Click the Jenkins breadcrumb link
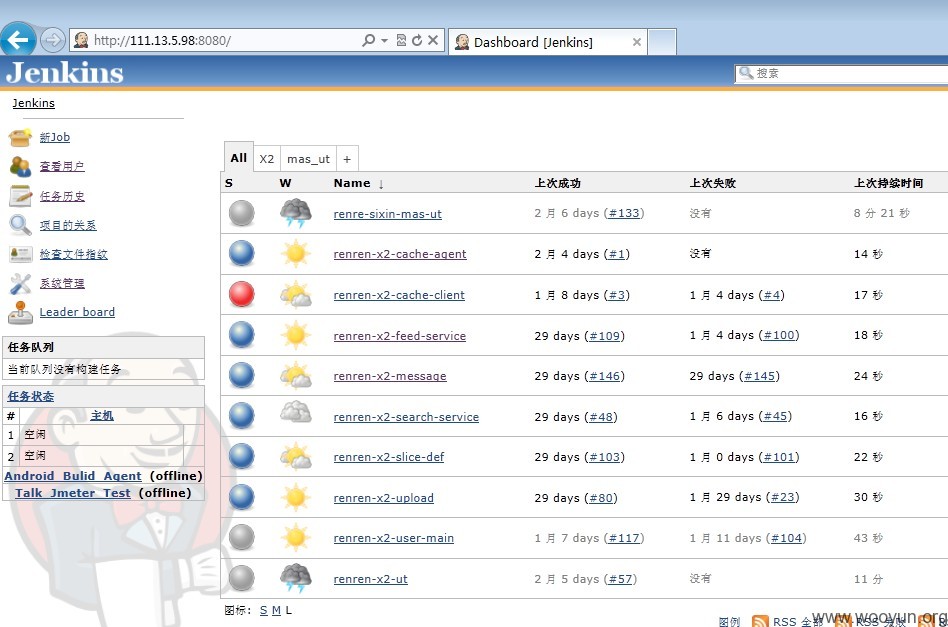Viewport: 948px width, 627px height. pyautogui.click(x=33, y=103)
